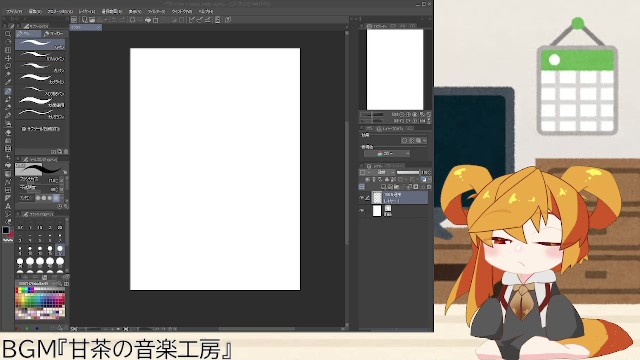Toggle Lock layer icon in Layer panel

[387, 180]
